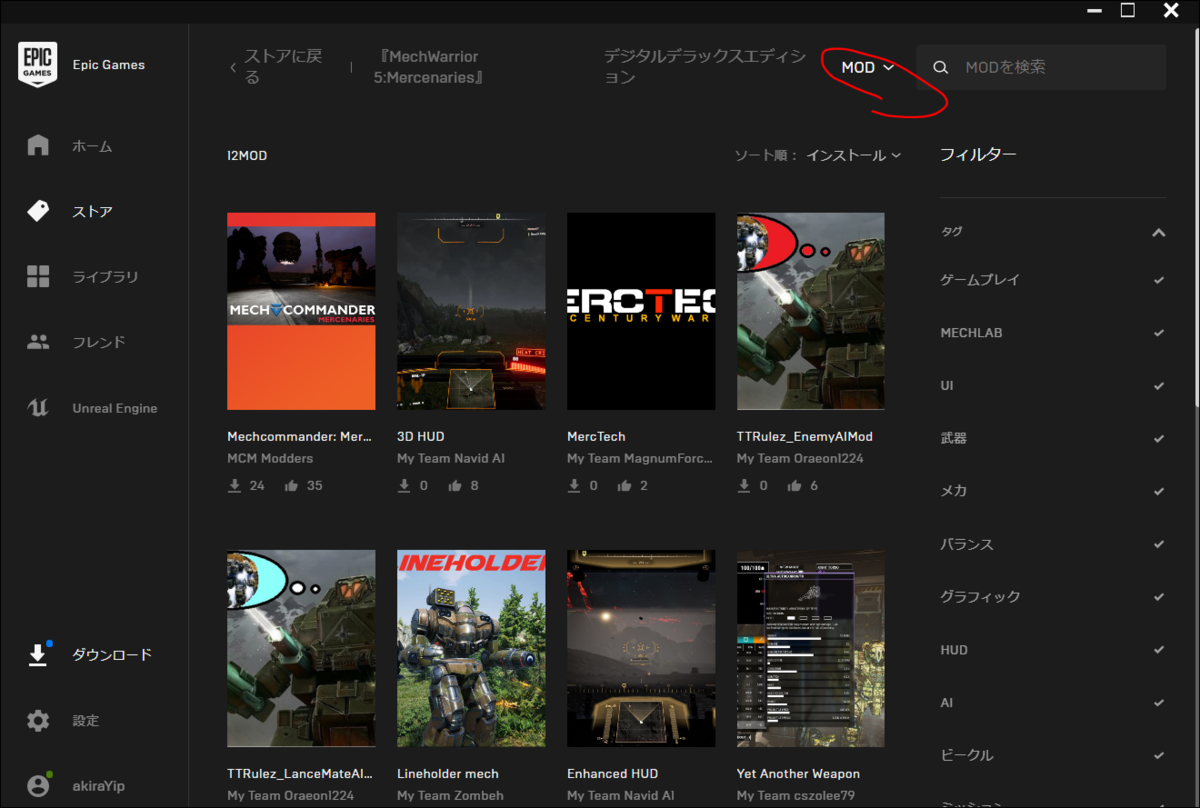Open the 3D HUD cockpit thumbnail
Image resolution: width=1200 pixels, height=808 pixels.
point(471,311)
